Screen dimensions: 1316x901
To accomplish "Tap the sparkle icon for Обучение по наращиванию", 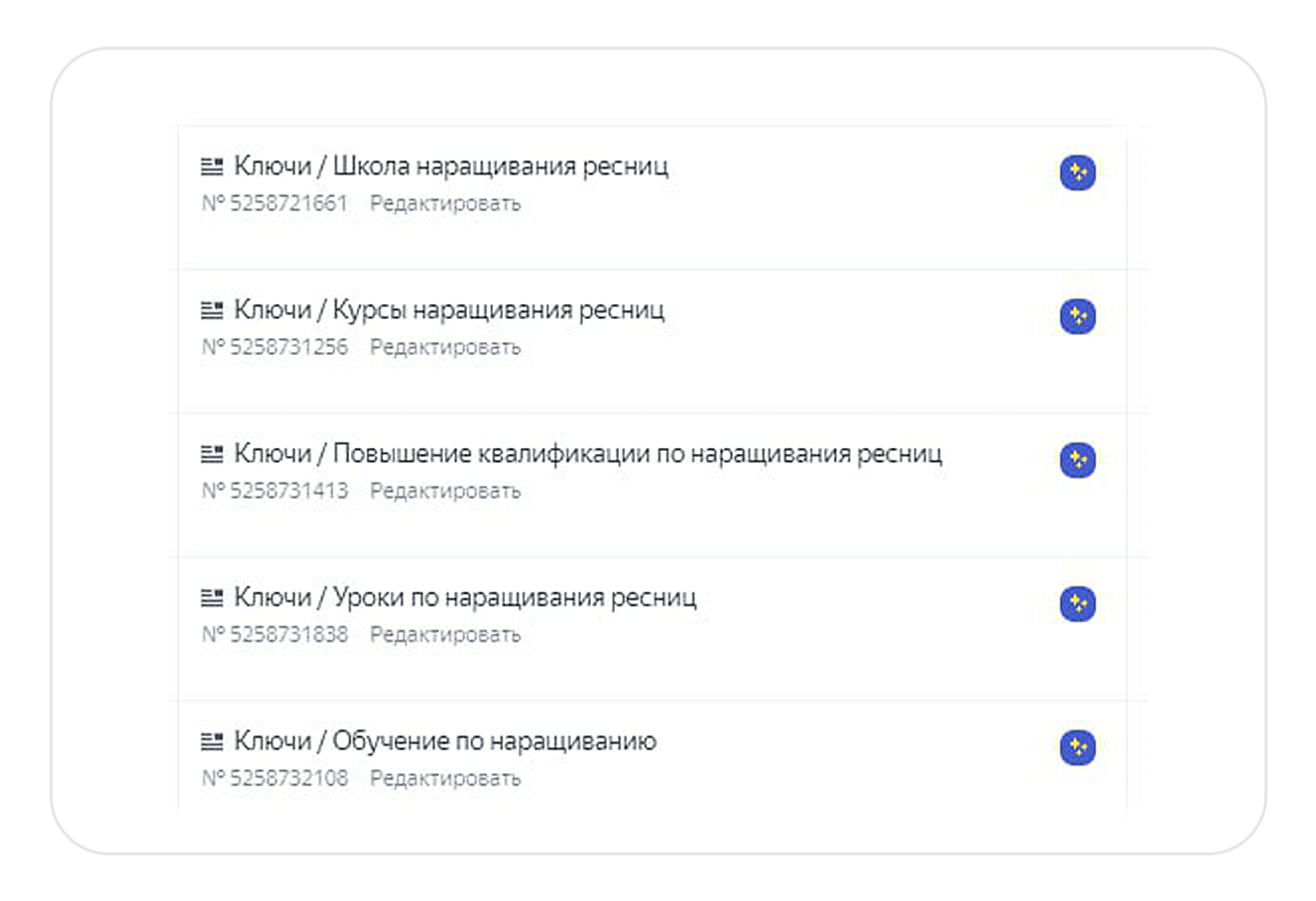I will [1077, 747].
